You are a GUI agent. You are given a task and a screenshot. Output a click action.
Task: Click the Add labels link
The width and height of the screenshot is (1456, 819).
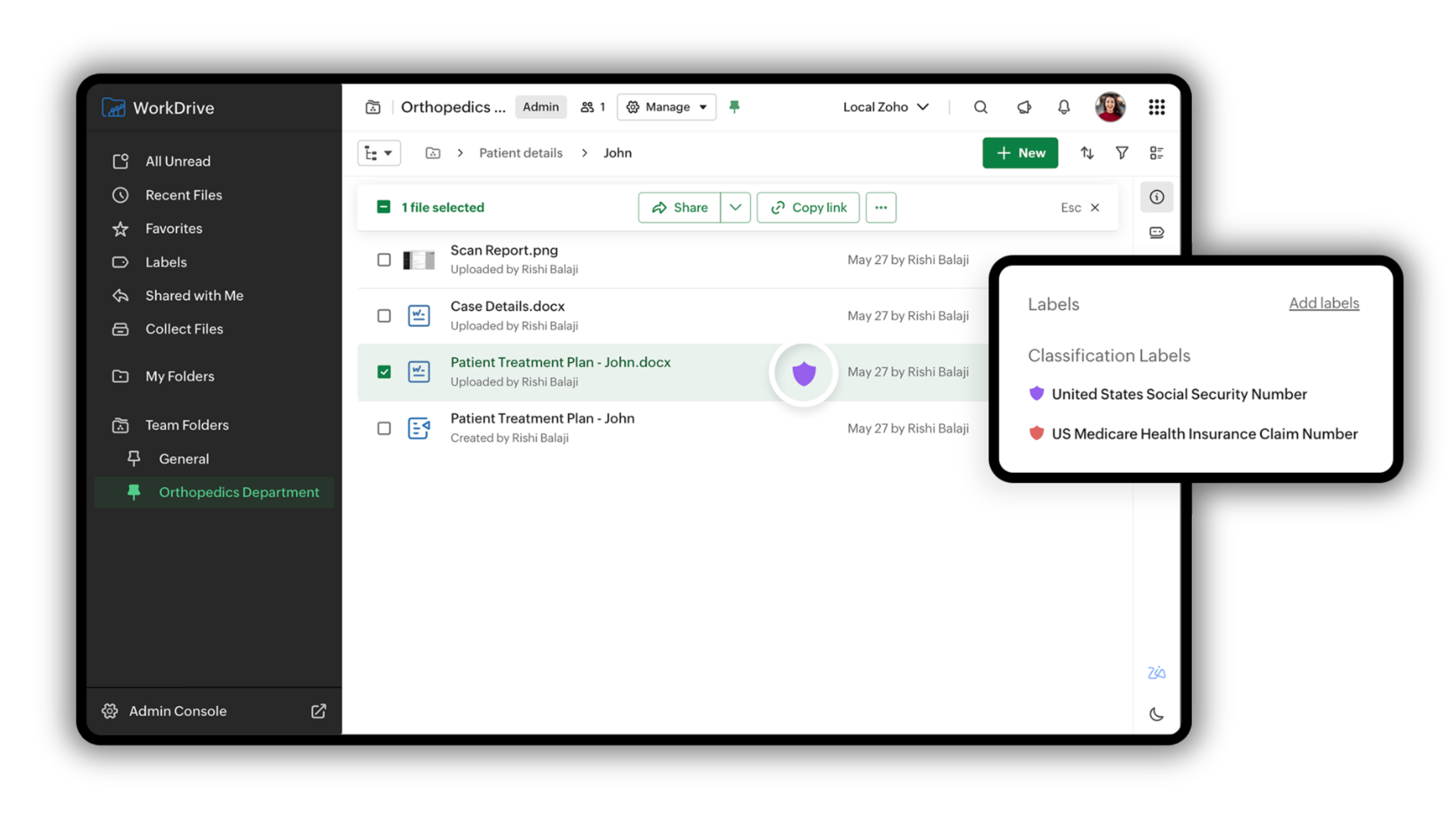pyautogui.click(x=1324, y=303)
